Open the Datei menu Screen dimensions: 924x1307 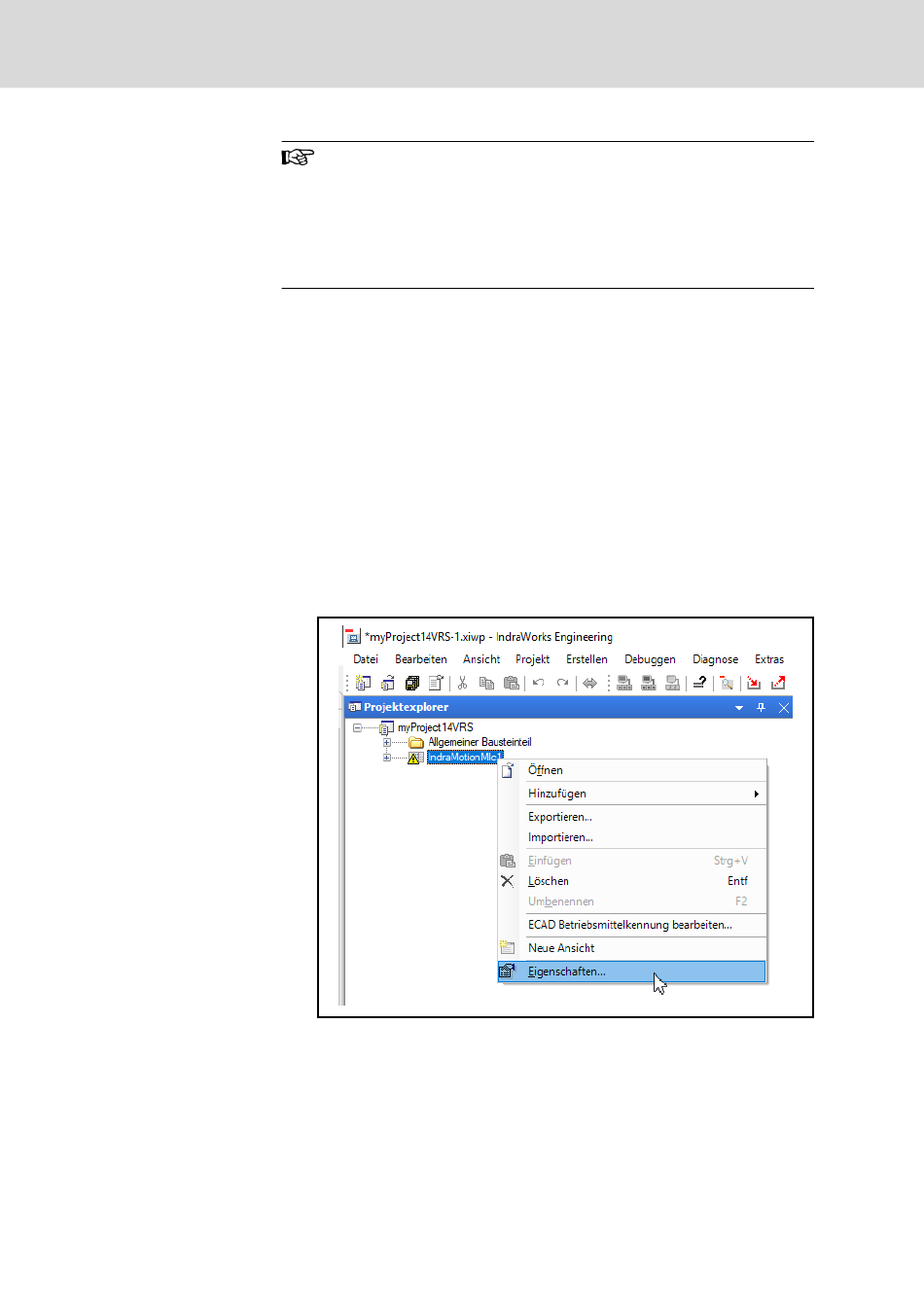pyautogui.click(x=366, y=659)
